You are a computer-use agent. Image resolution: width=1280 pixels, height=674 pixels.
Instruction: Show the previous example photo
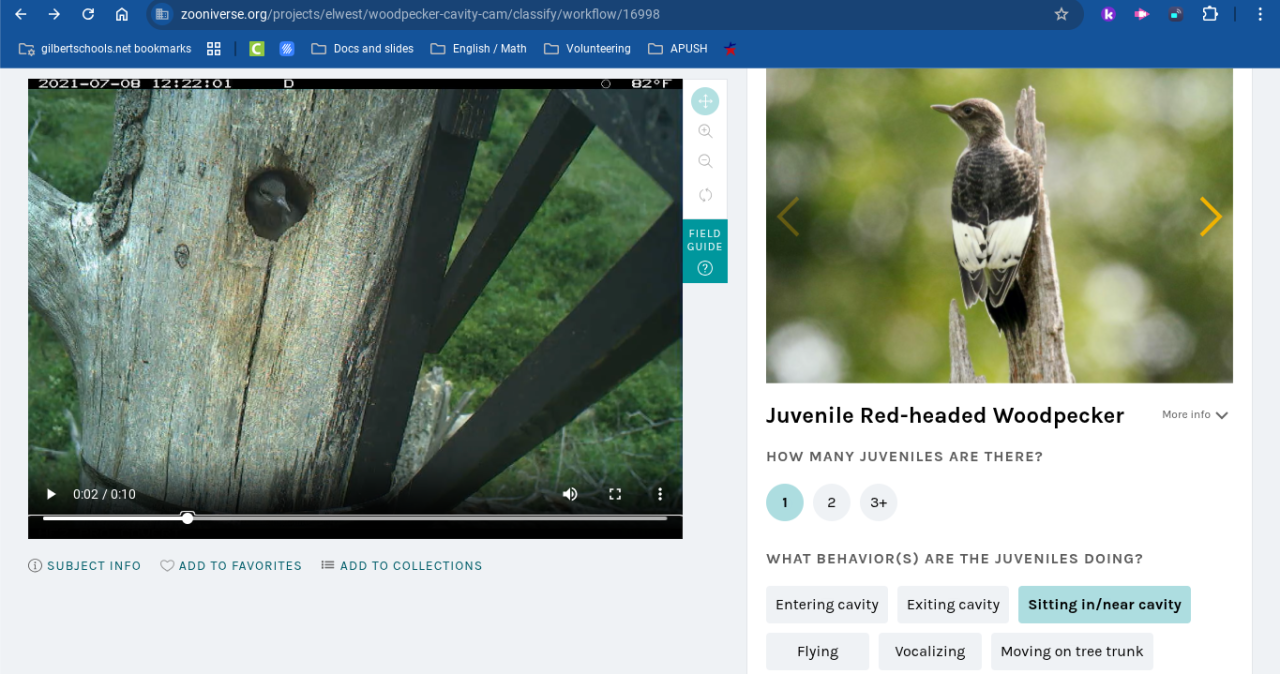(x=788, y=216)
